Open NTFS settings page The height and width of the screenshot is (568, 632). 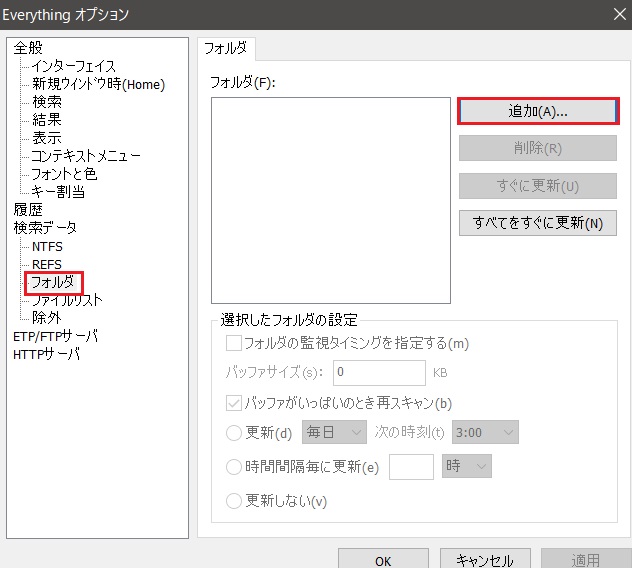click(47, 246)
